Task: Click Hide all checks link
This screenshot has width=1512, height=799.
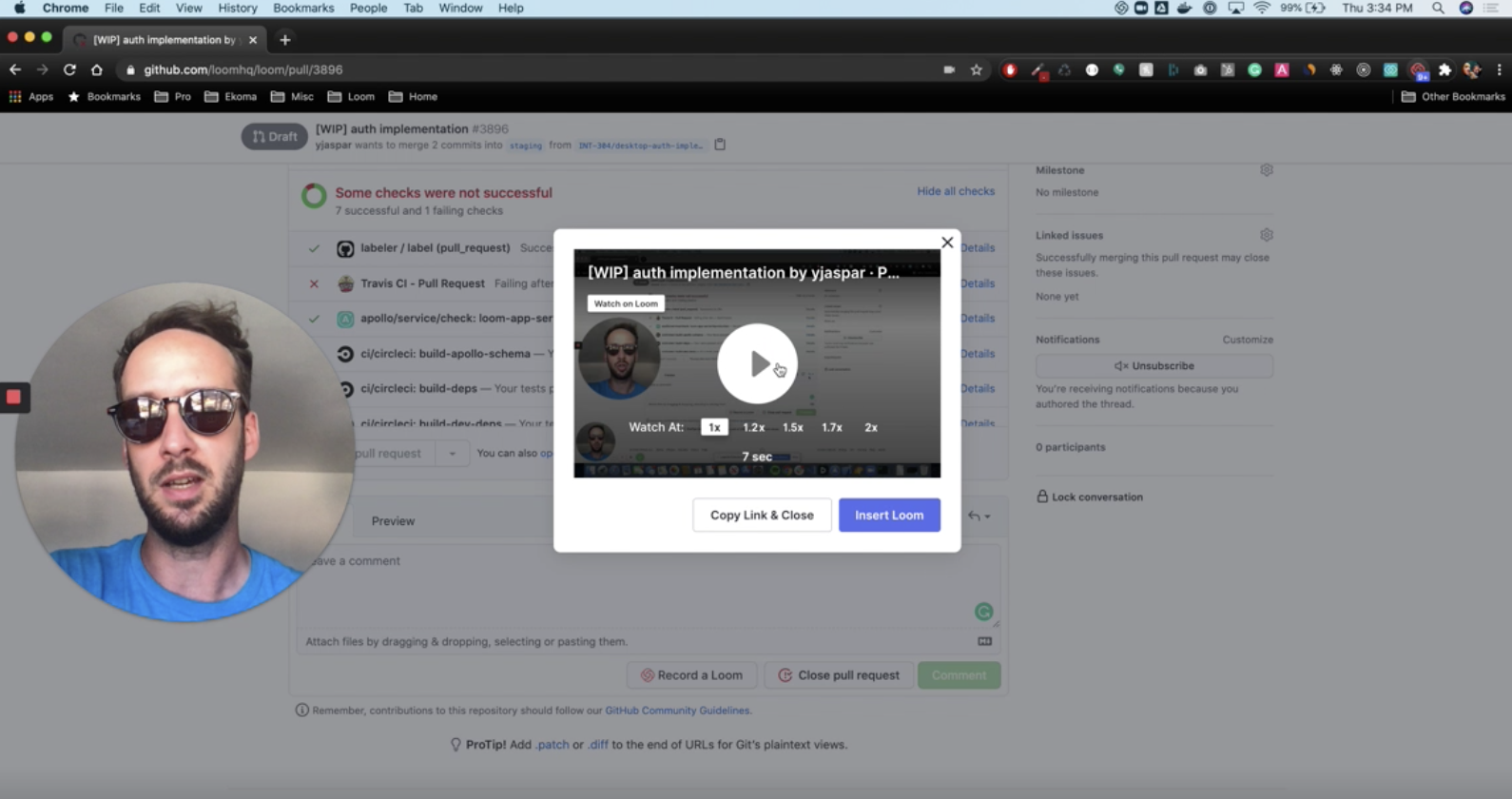Action: click(x=956, y=191)
